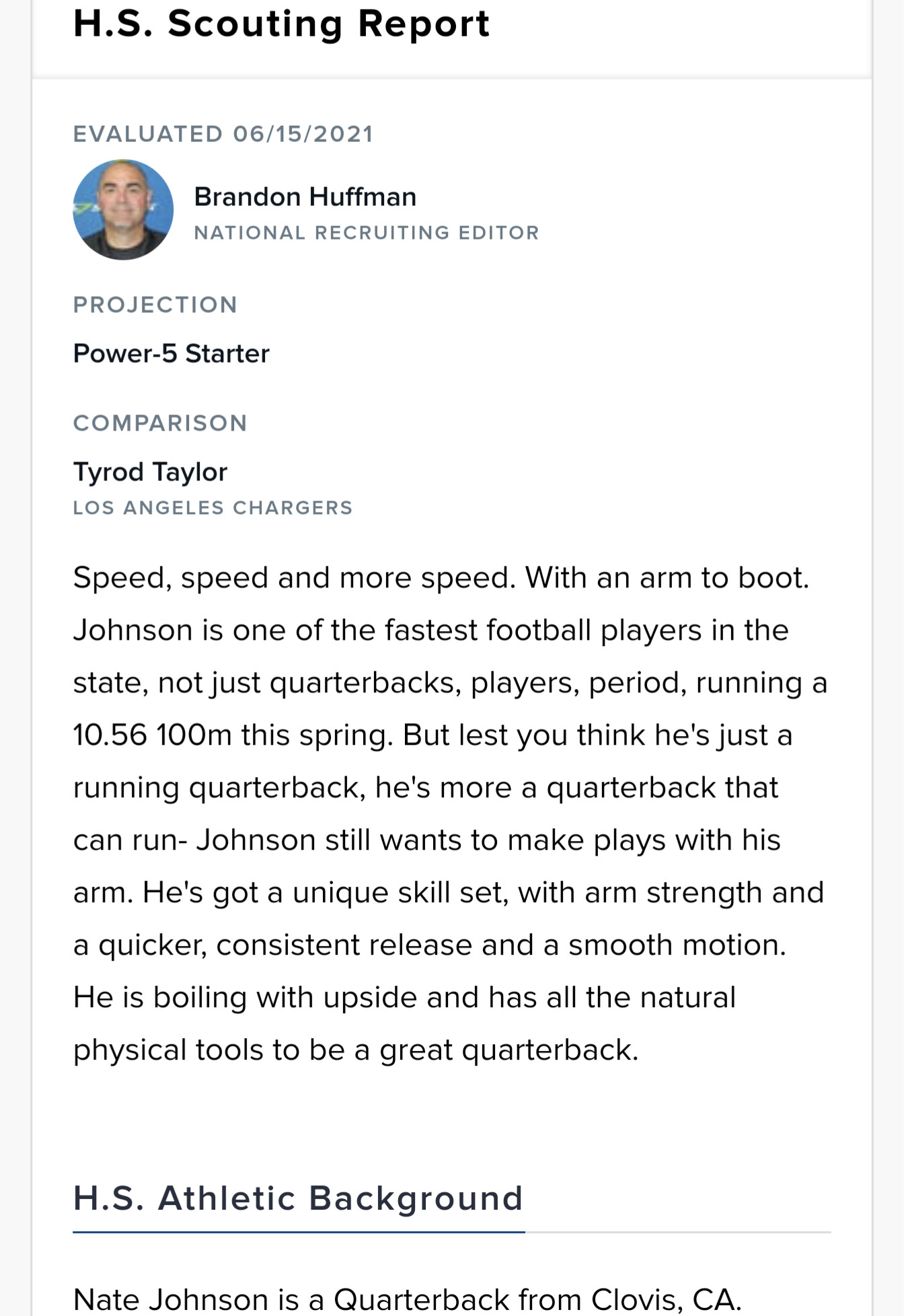Open the Tyrod Taylor comparison name
The image size is (904, 1316).
point(150,472)
